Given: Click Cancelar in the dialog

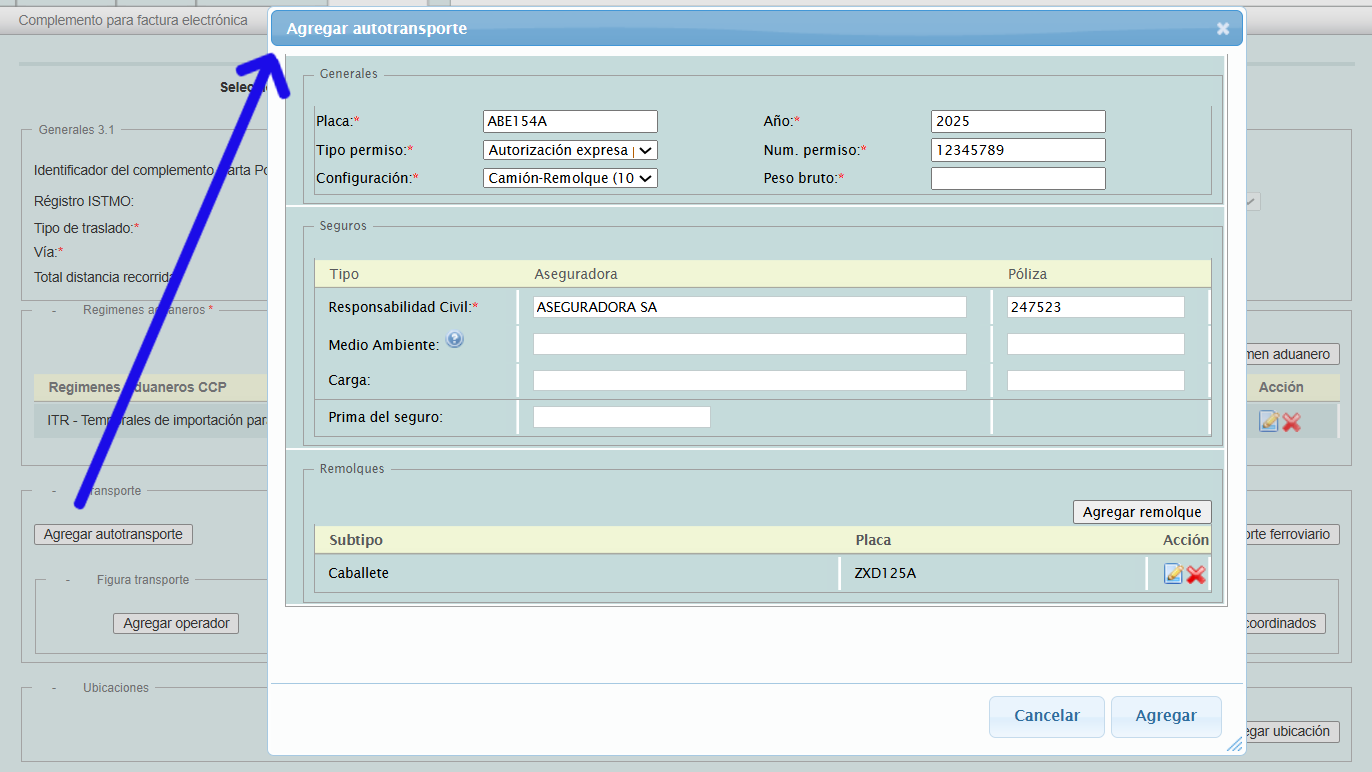Looking at the screenshot, I should pyautogui.click(x=1046, y=716).
